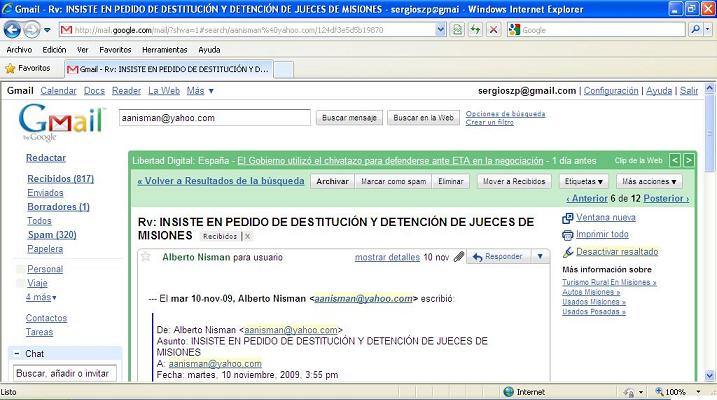Screen dimensions: 717x400
Task: Click the Salir sign-out link
Action: [x=689, y=91]
